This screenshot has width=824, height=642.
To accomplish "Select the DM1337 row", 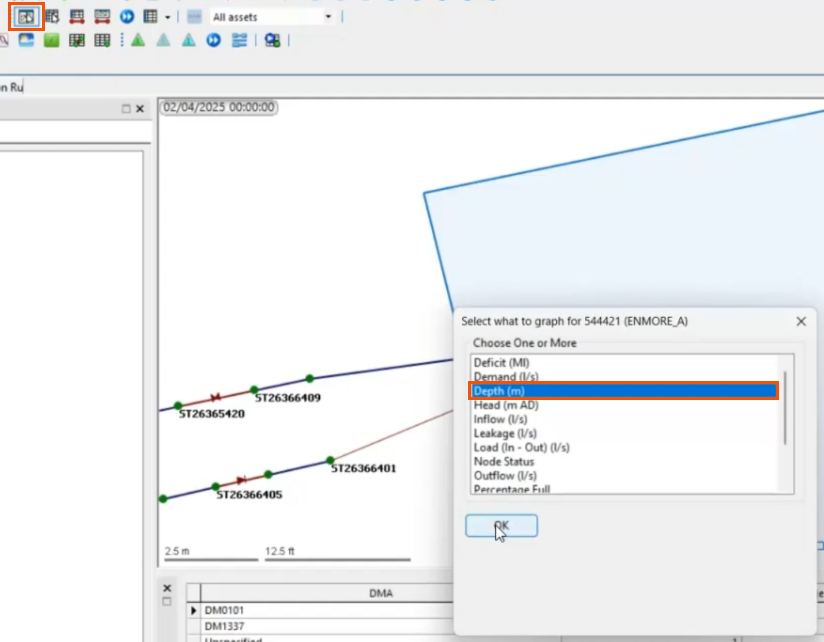I will pos(224,626).
